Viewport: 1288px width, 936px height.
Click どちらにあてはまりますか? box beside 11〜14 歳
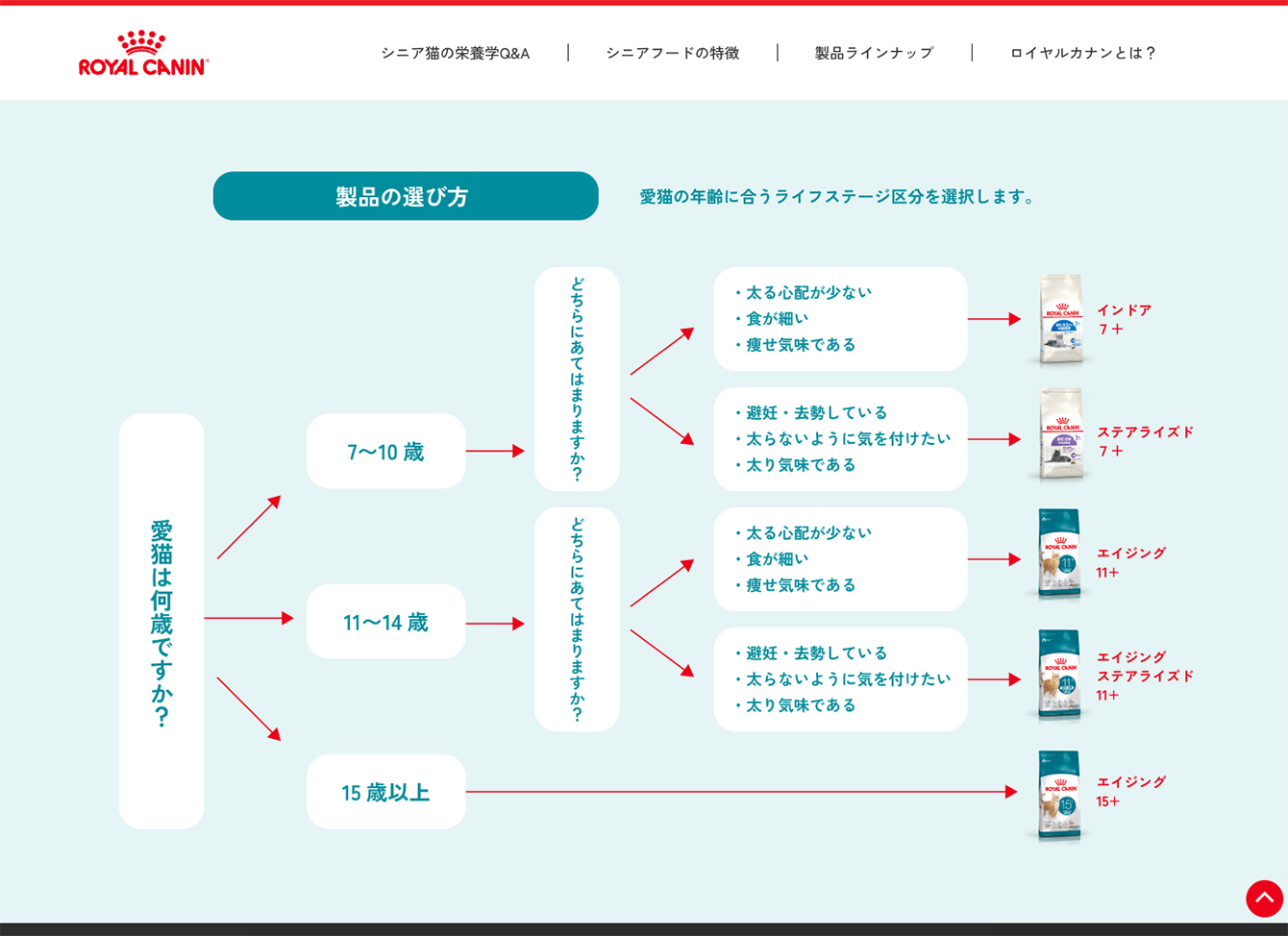[577, 619]
